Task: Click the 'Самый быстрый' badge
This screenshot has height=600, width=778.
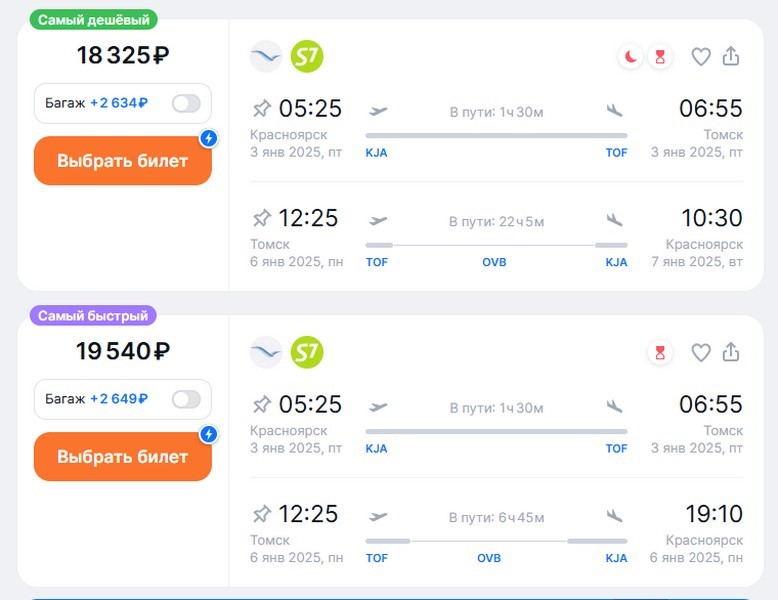Action: tap(92, 316)
